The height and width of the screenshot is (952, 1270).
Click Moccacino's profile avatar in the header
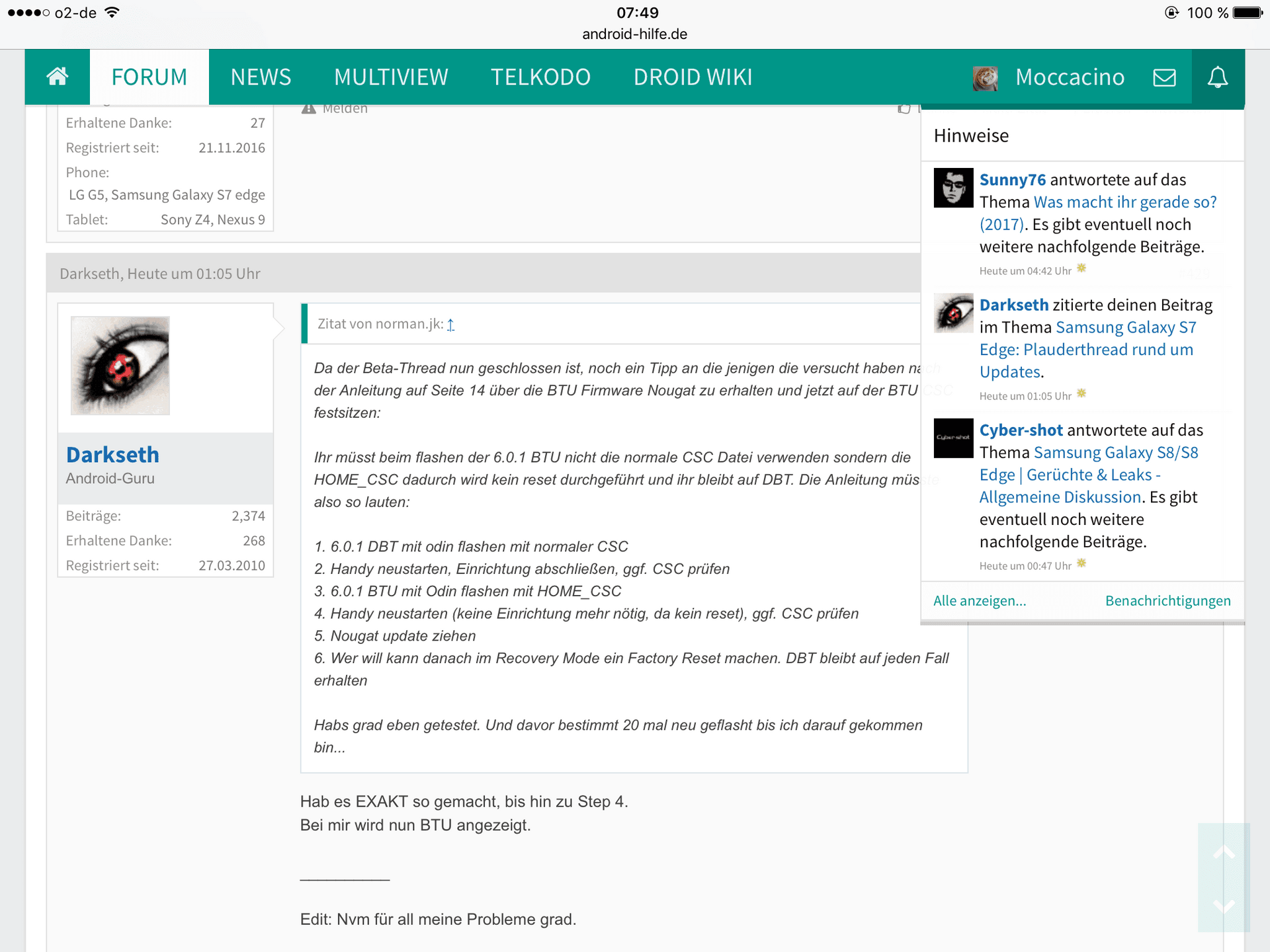tap(985, 78)
